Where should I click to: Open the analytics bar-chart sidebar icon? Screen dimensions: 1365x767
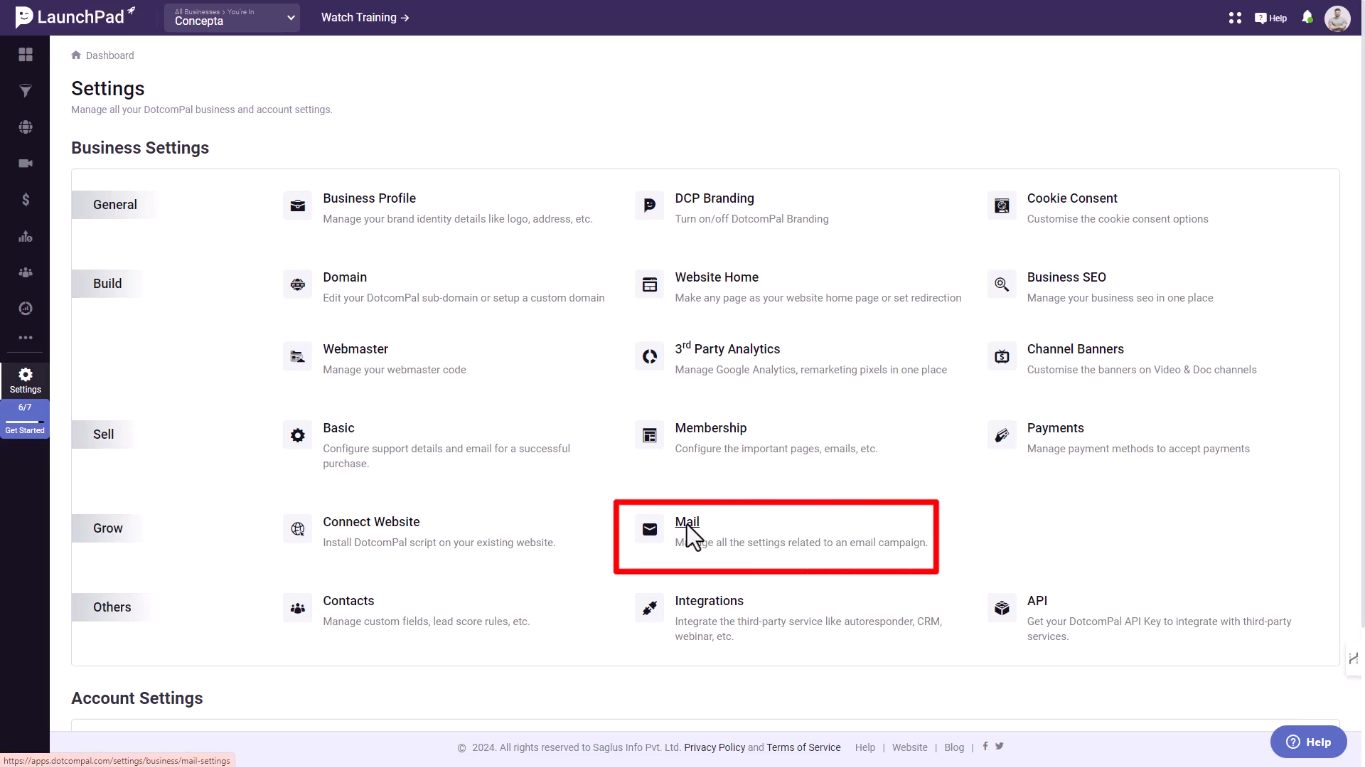[x=25, y=236]
